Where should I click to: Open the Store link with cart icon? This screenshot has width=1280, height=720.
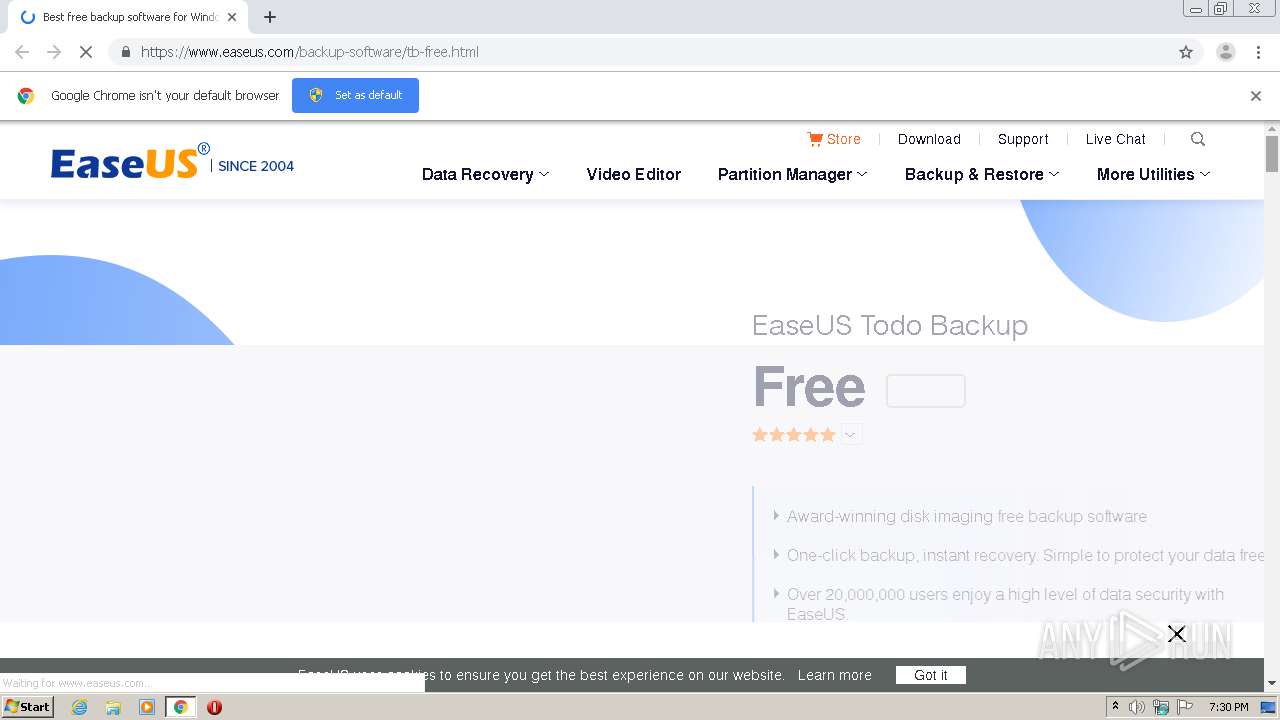[834, 139]
